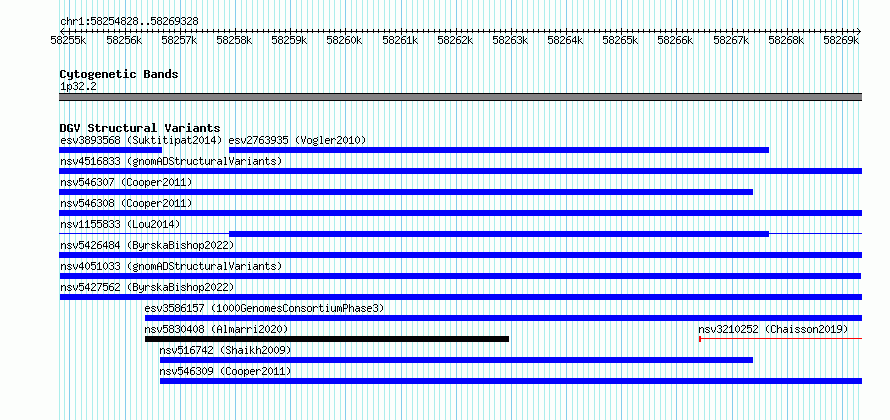Viewport: 890px width, 420px height.
Task: Click nsv546308 (Cooper2011) variant label
Action: [x=126, y=203]
